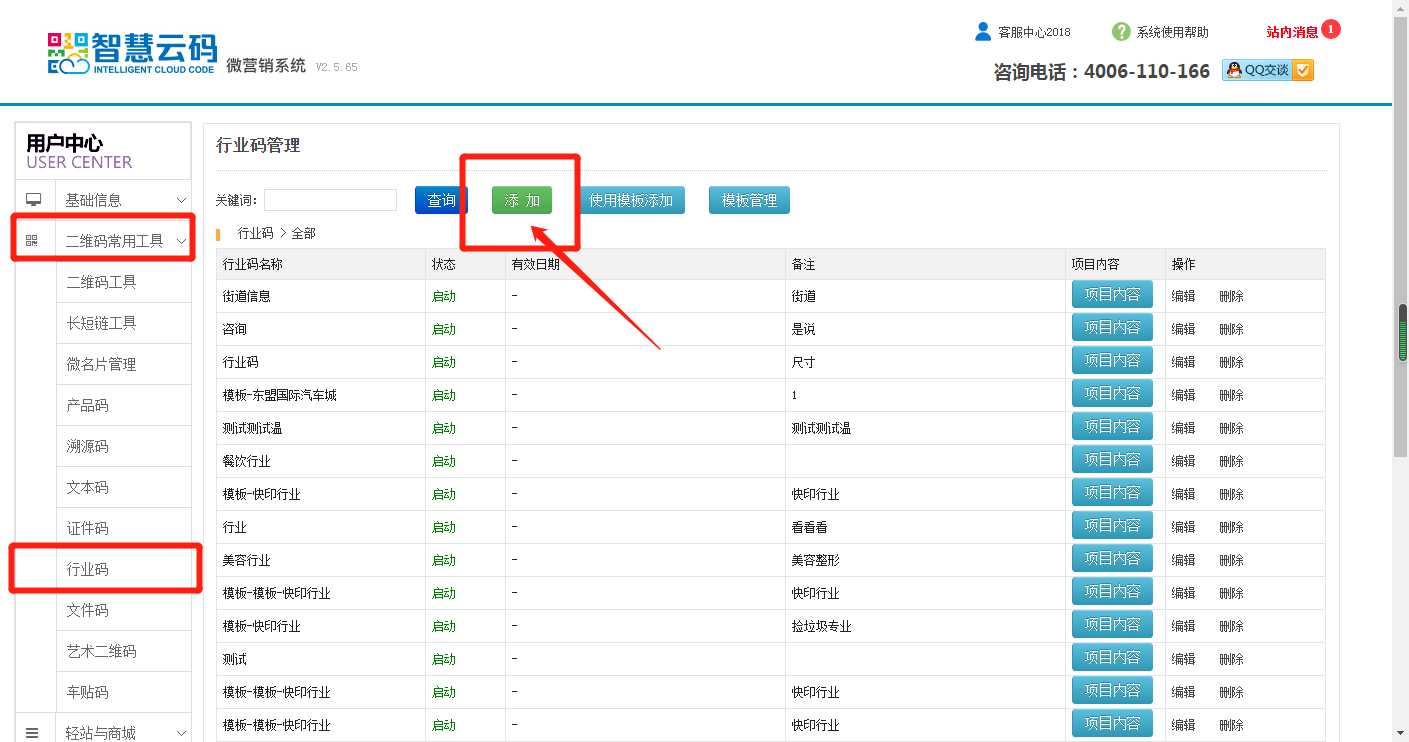The width and height of the screenshot is (1409, 742).
Task: Click the red notification badge on 站内消息
Action: click(1330, 29)
